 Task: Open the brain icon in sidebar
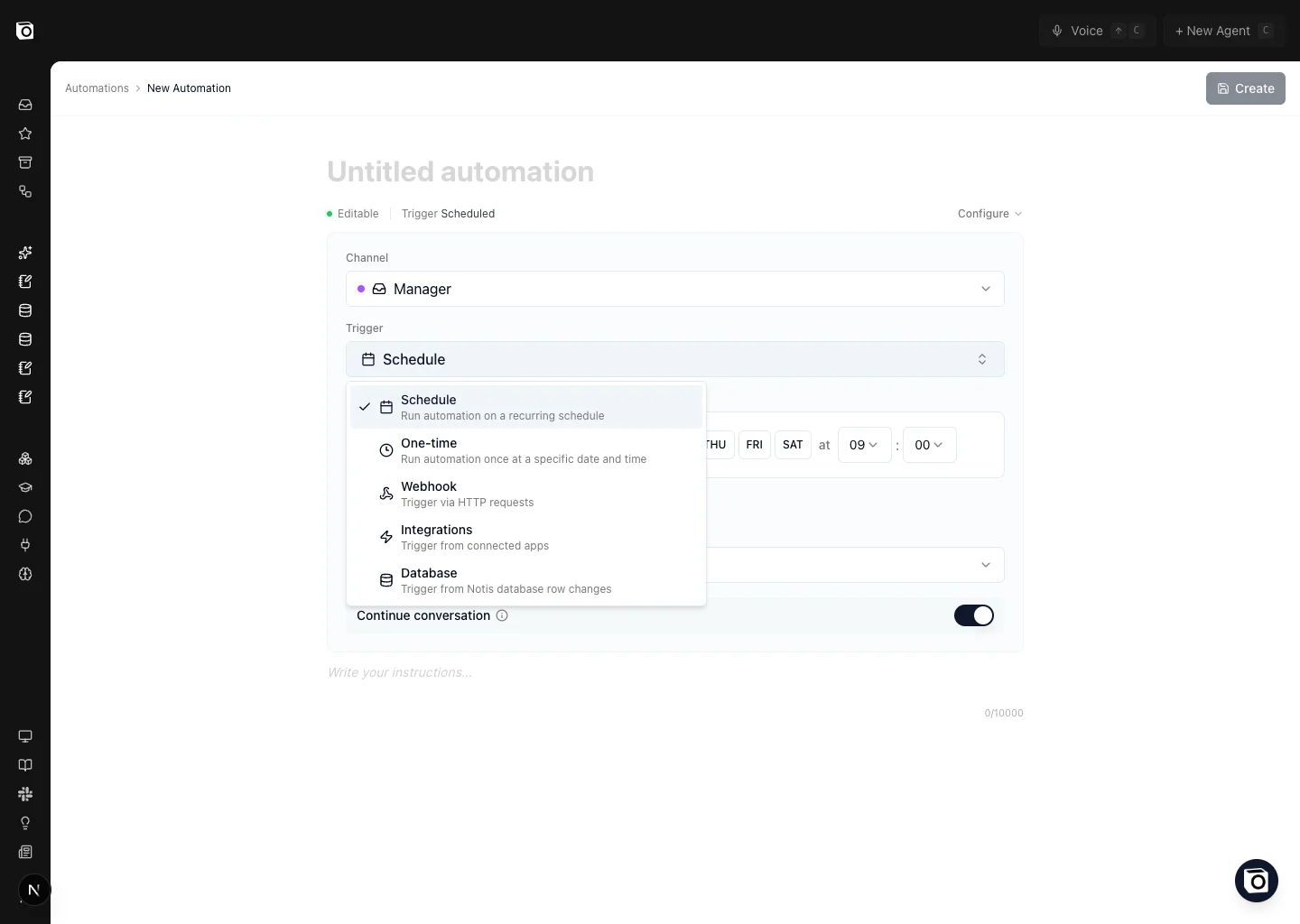click(25, 574)
